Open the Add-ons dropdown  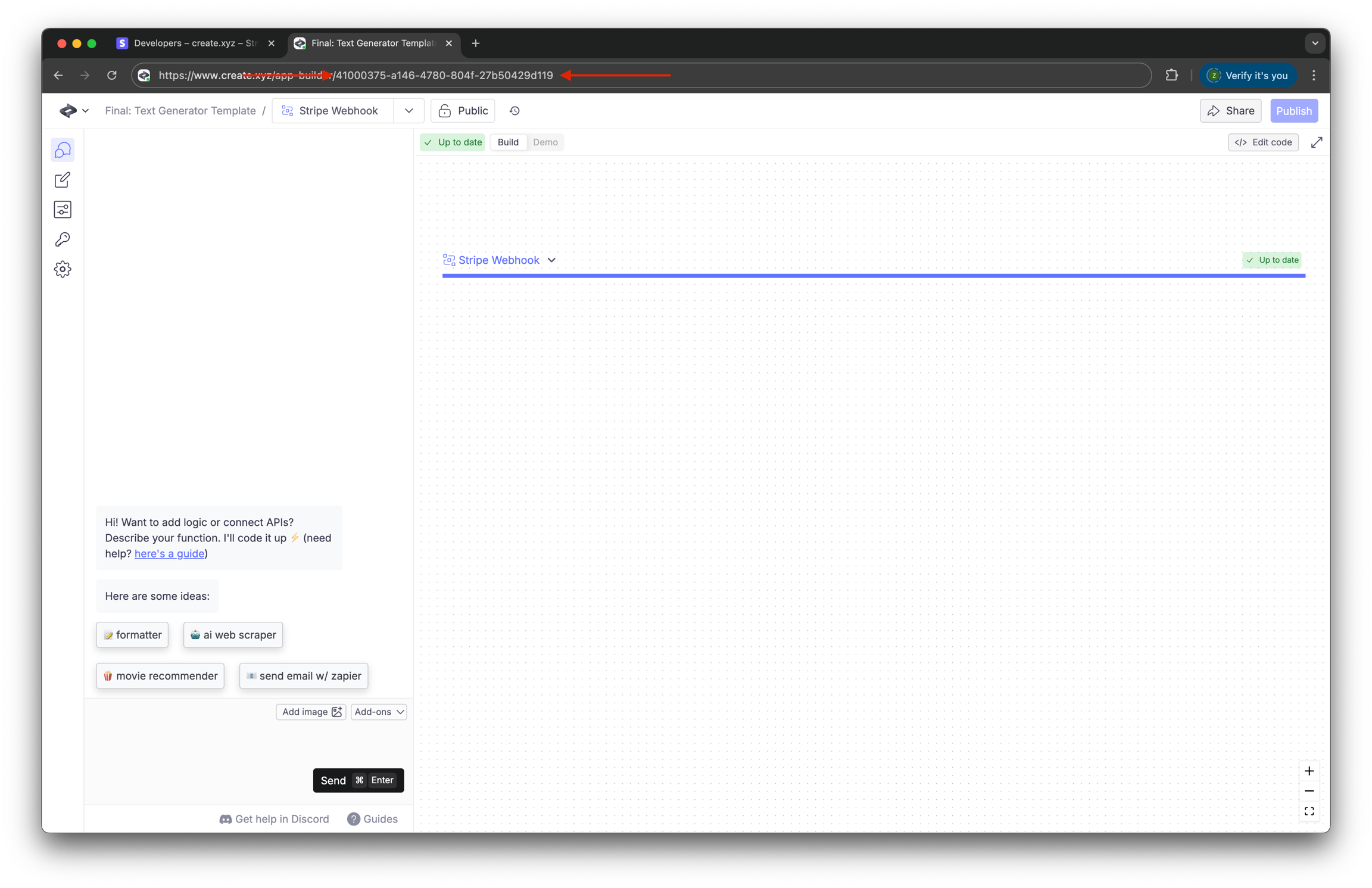(x=379, y=712)
